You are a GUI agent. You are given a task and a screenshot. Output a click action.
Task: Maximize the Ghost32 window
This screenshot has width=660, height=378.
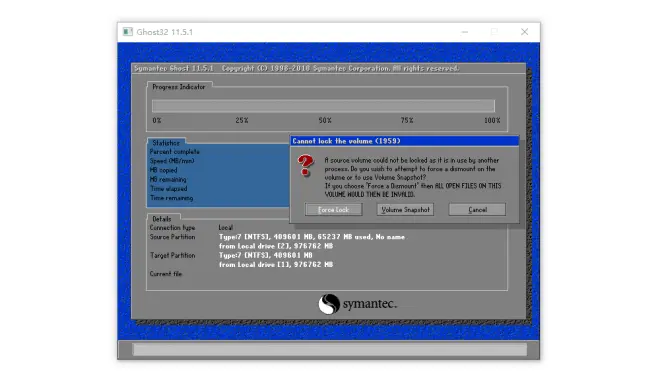494,32
